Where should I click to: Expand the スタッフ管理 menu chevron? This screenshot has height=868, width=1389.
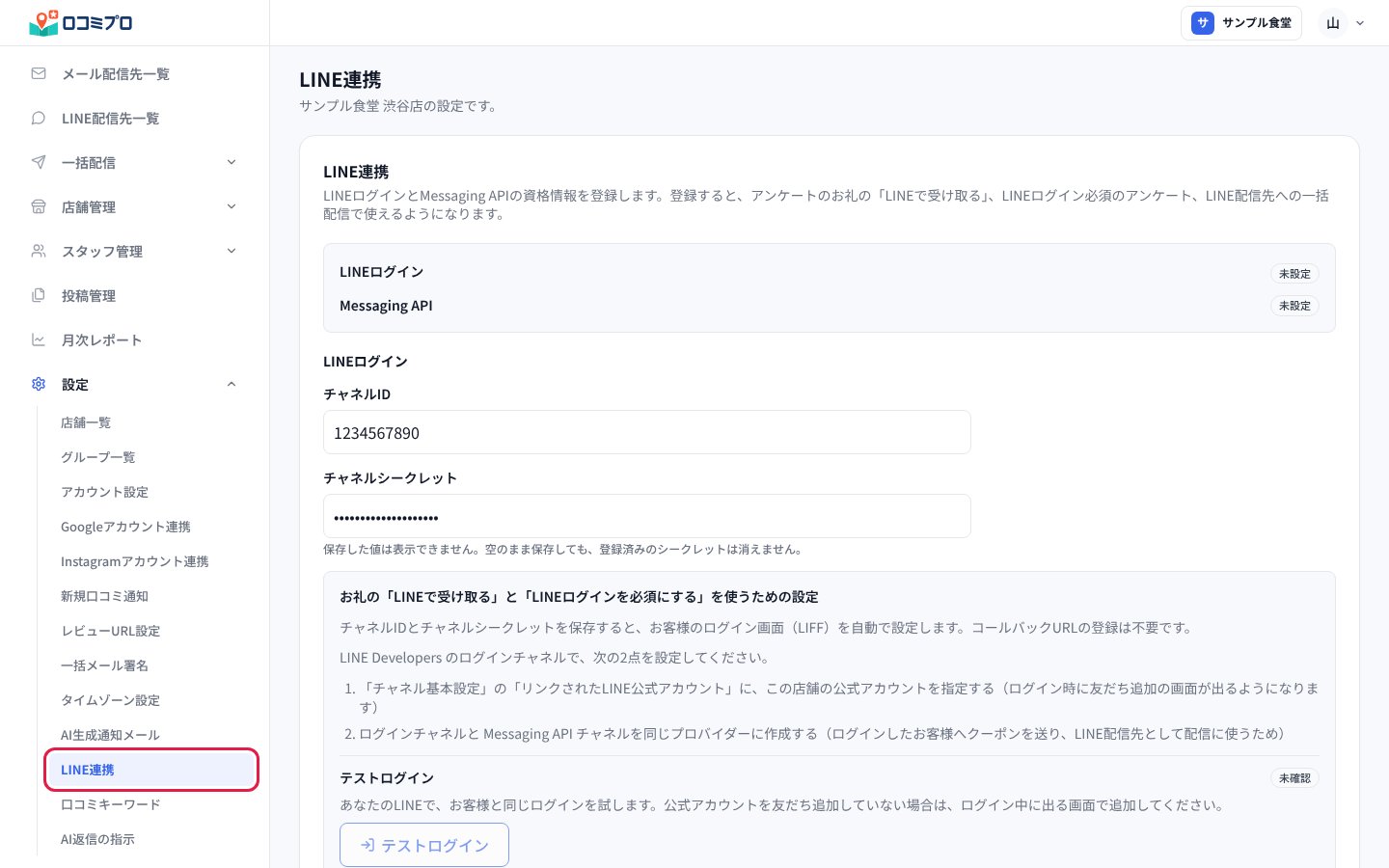coord(231,251)
